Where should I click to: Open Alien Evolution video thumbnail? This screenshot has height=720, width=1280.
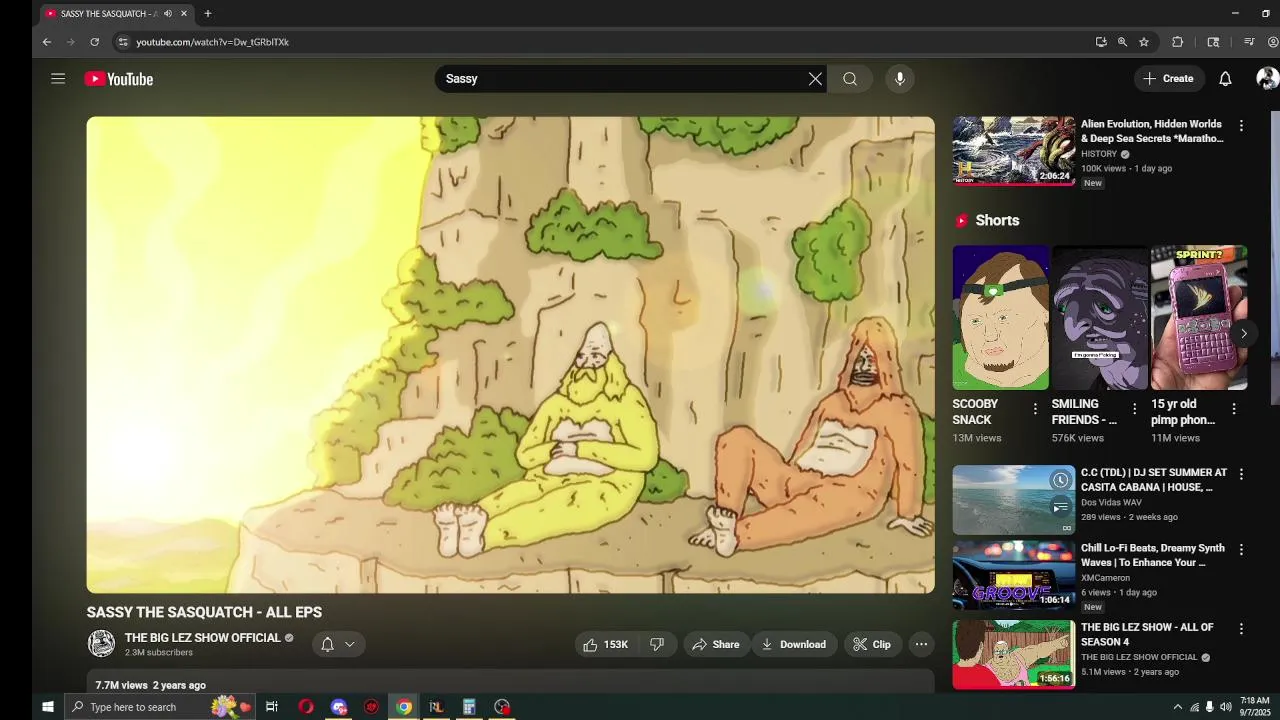point(1013,151)
